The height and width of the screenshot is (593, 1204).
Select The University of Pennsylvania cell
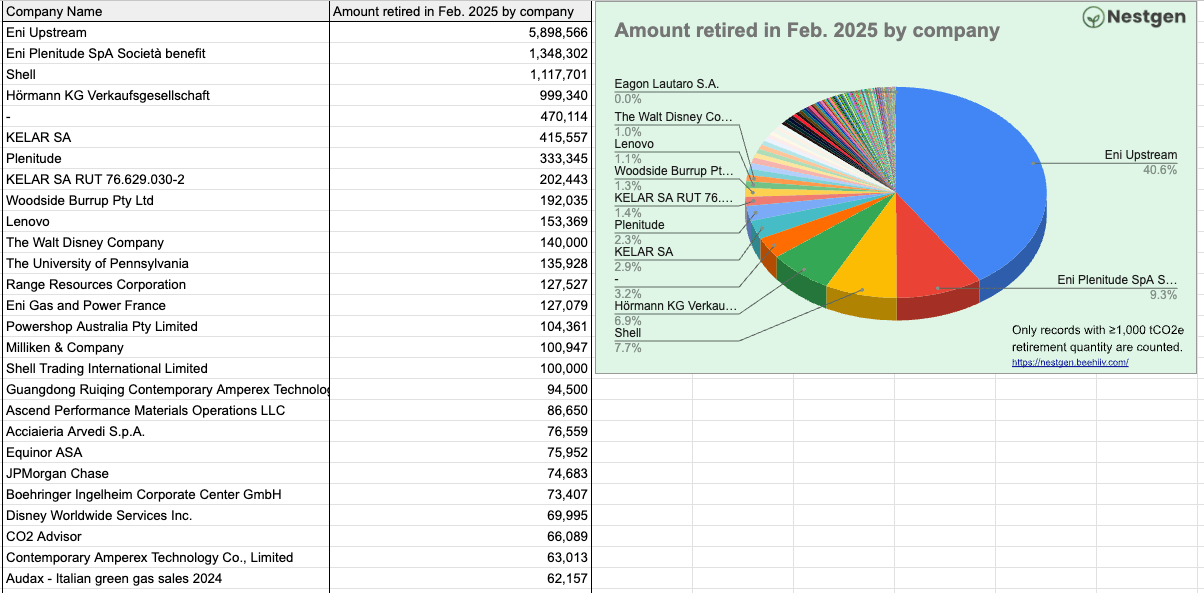[165, 264]
